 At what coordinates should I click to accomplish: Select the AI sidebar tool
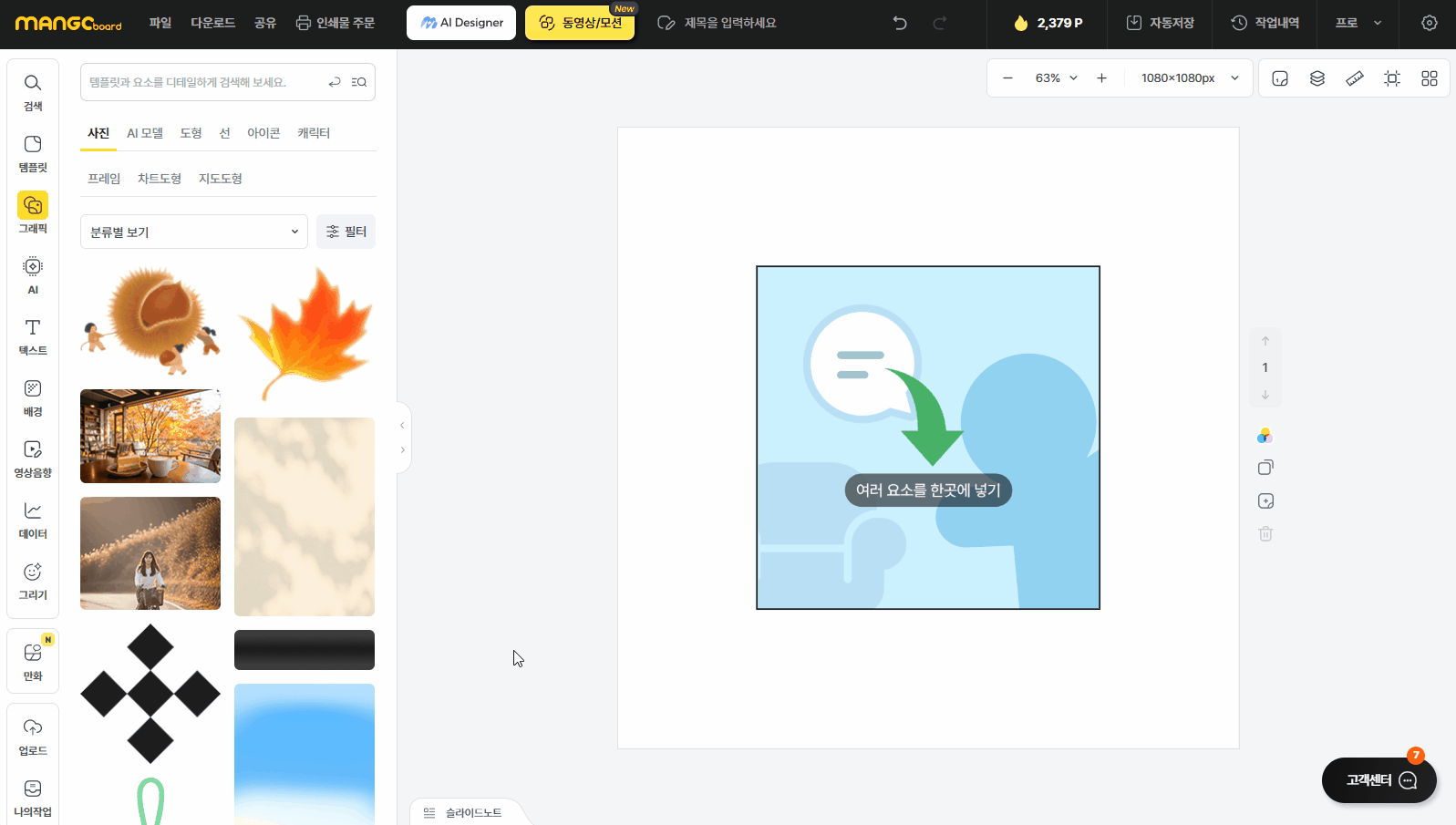point(33,275)
